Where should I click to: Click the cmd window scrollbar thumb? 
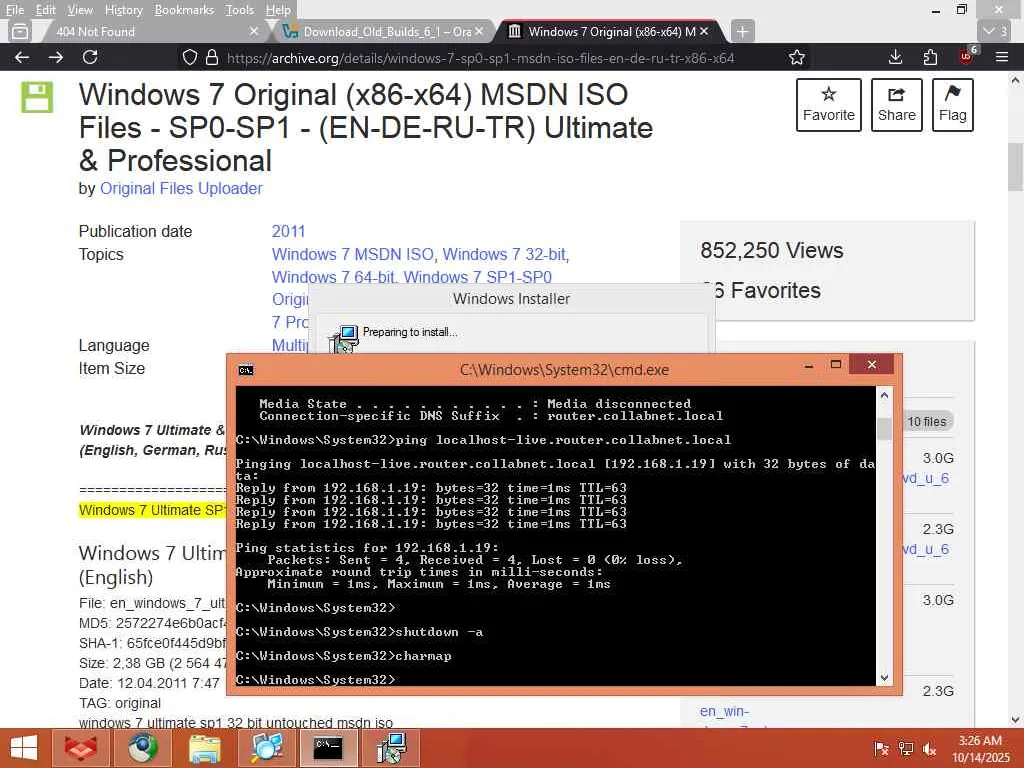(x=884, y=428)
